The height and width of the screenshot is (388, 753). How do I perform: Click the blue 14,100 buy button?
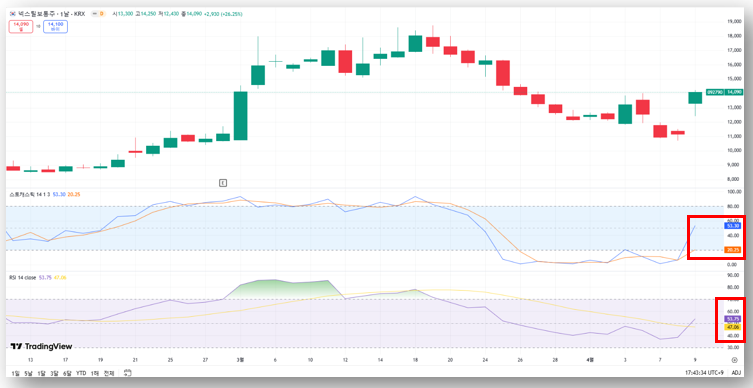tap(55, 26)
